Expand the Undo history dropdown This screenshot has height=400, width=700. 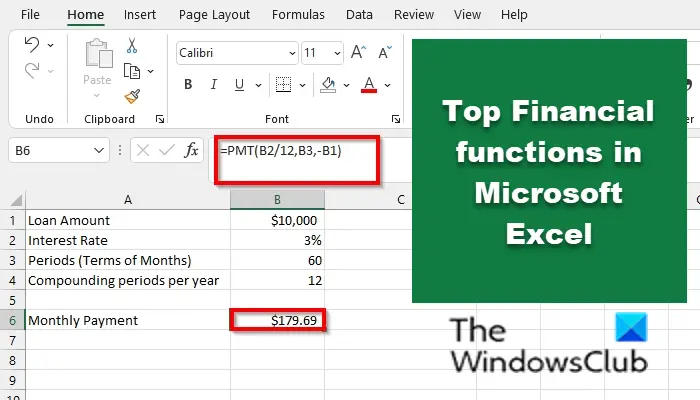pyautogui.click(x=50, y=45)
